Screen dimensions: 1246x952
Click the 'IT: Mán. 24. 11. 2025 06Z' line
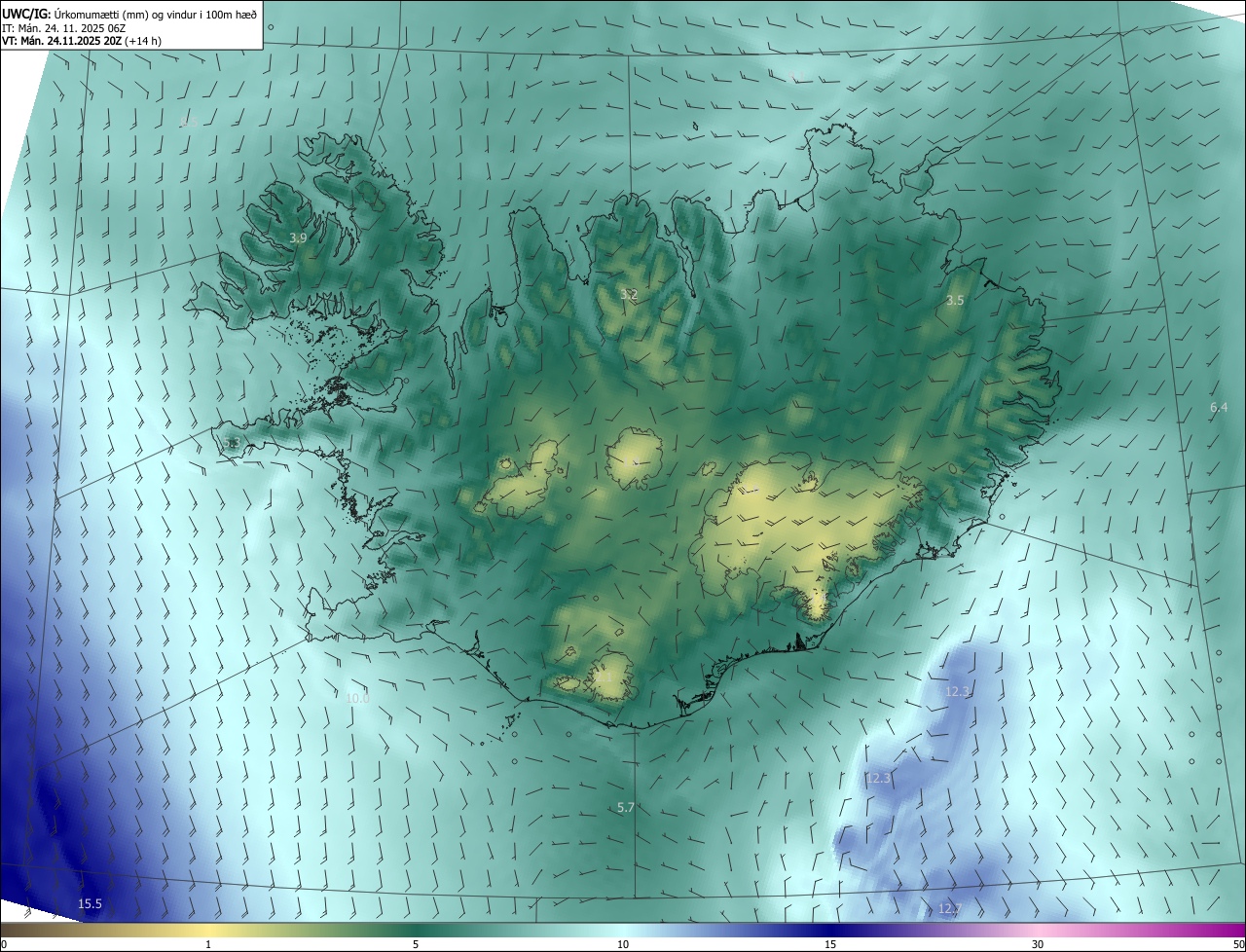[x=64, y=28]
